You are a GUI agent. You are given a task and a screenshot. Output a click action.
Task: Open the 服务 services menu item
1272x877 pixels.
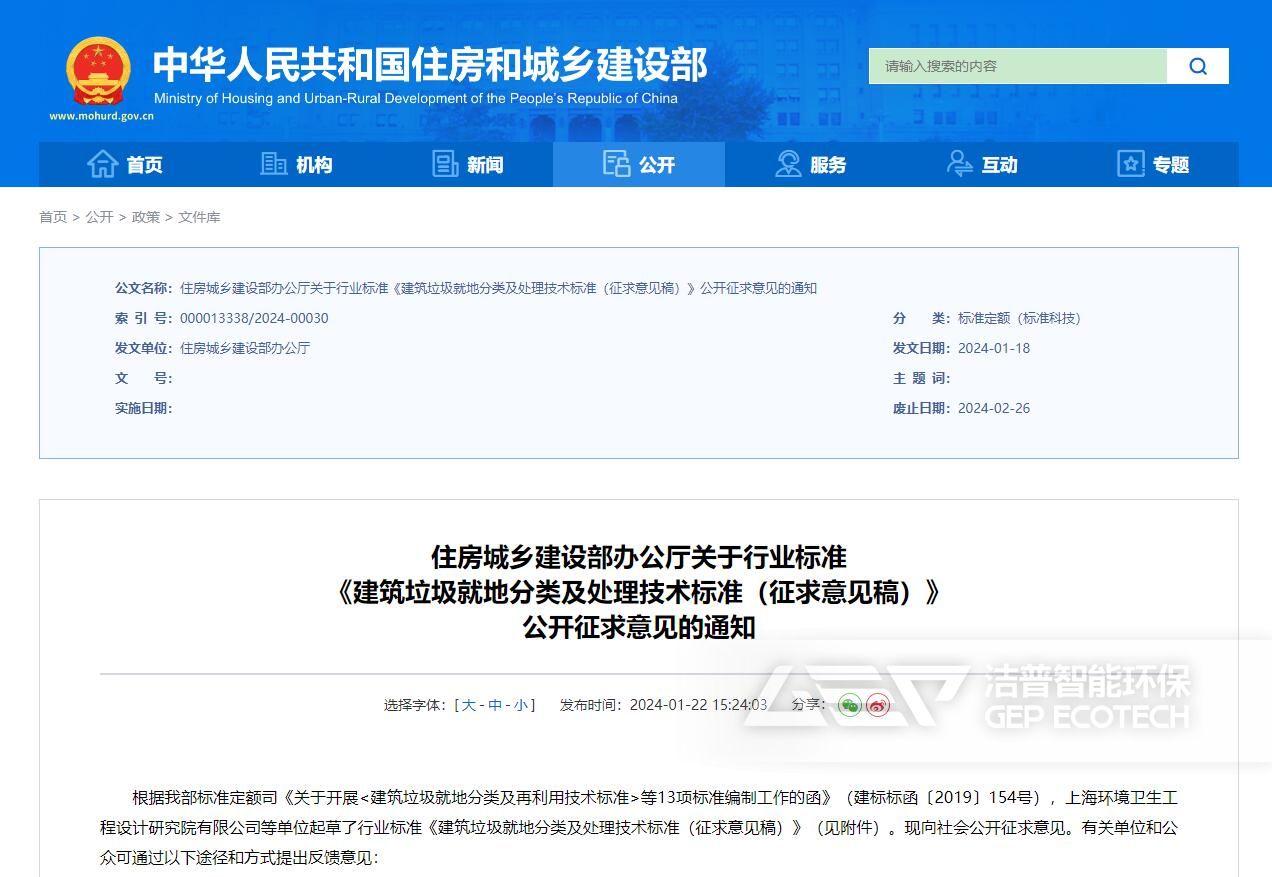(x=826, y=164)
